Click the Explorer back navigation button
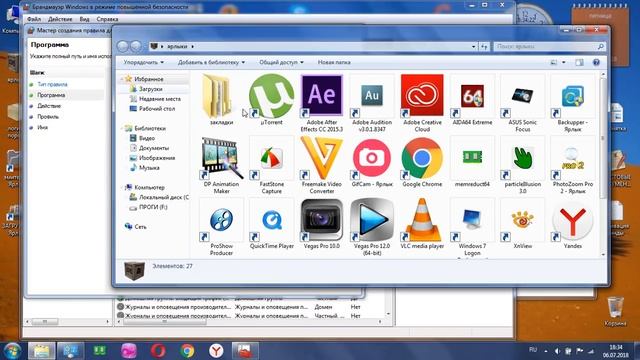 coord(123,46)
